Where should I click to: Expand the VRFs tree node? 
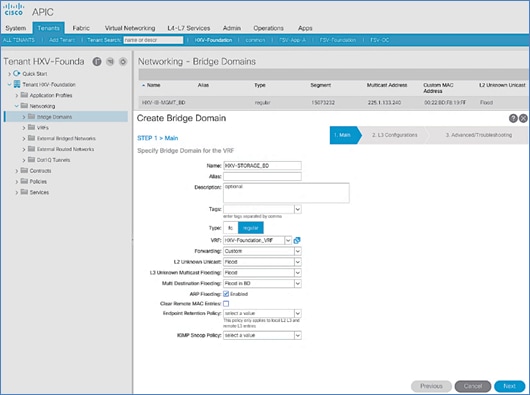tap(24, 128)
